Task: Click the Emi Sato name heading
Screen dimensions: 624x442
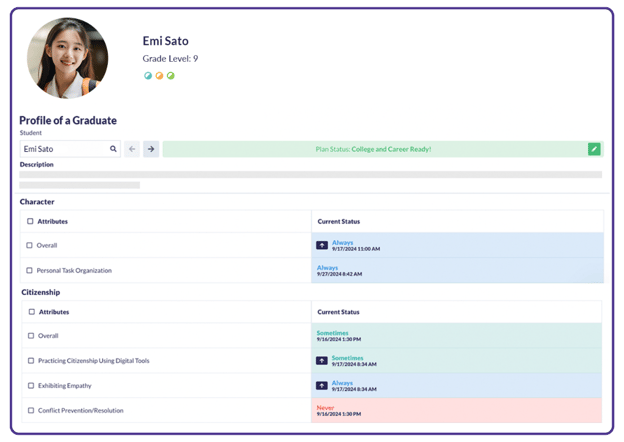Action: click(166, 41)
